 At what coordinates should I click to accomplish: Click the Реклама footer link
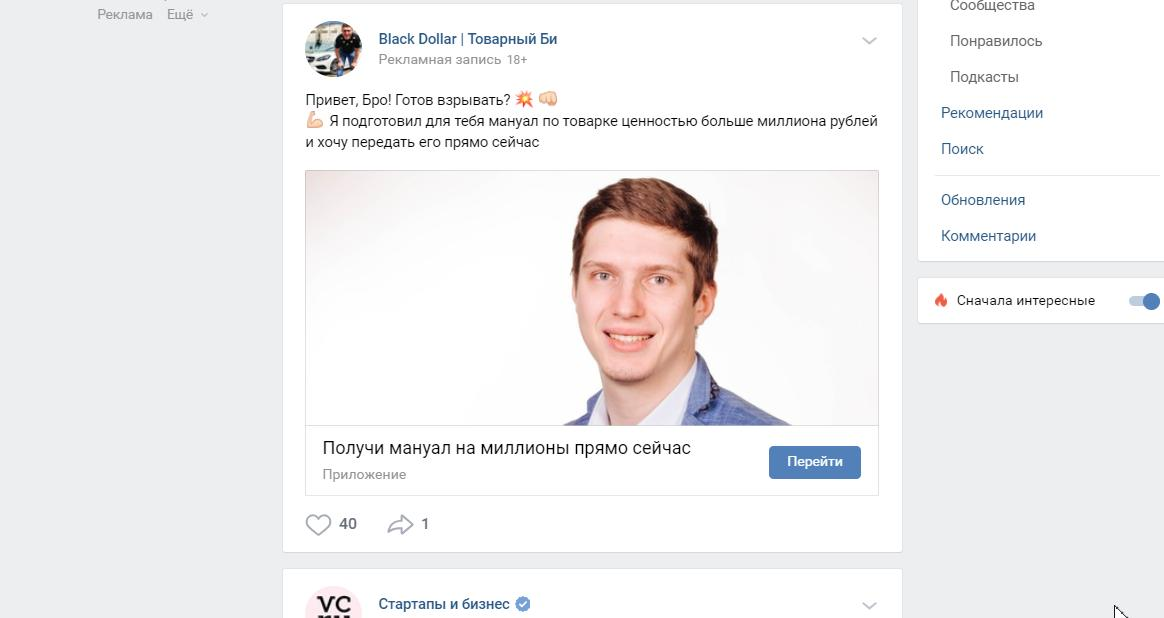[125, 14]
